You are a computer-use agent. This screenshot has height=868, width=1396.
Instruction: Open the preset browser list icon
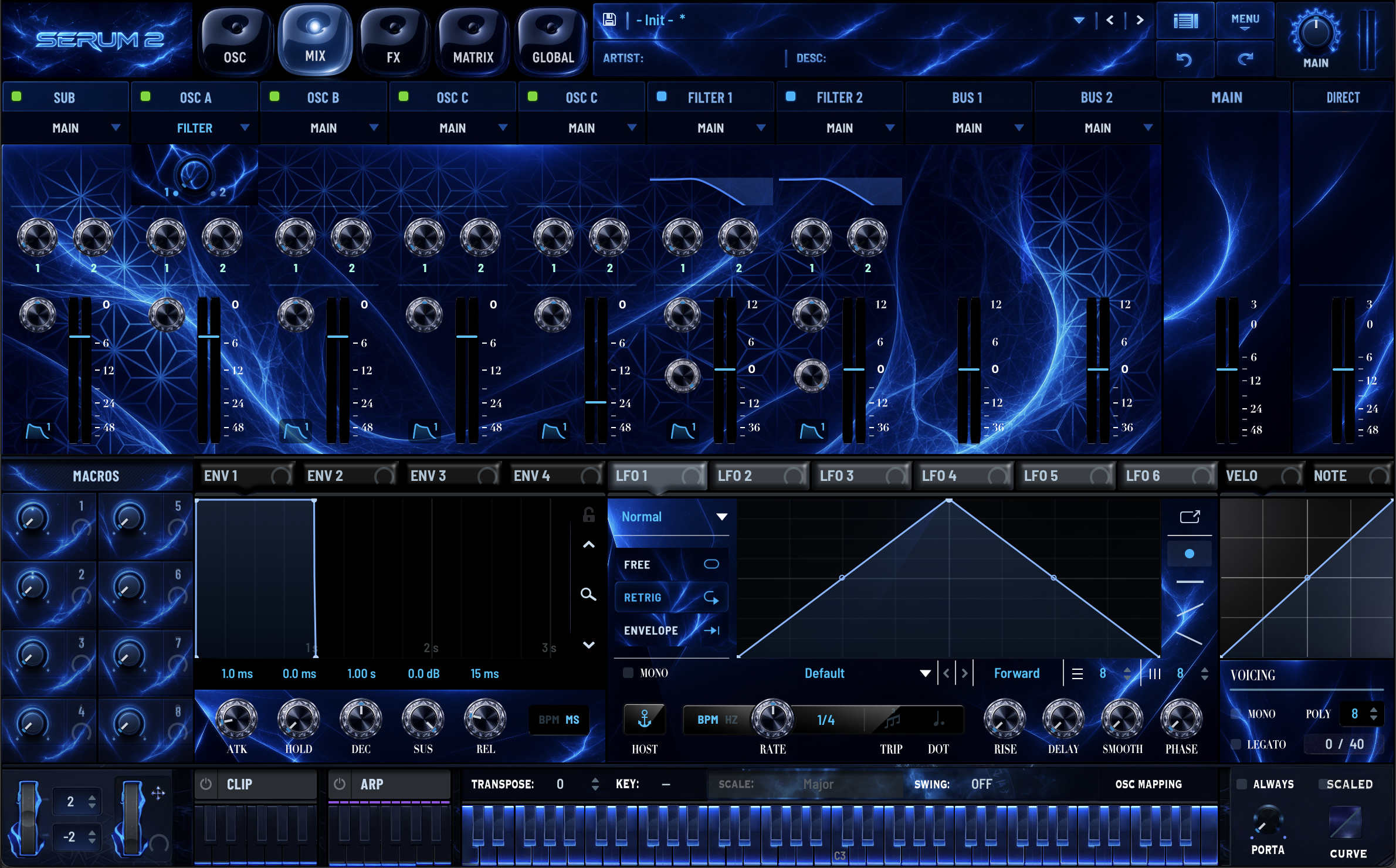[1185, 21]
